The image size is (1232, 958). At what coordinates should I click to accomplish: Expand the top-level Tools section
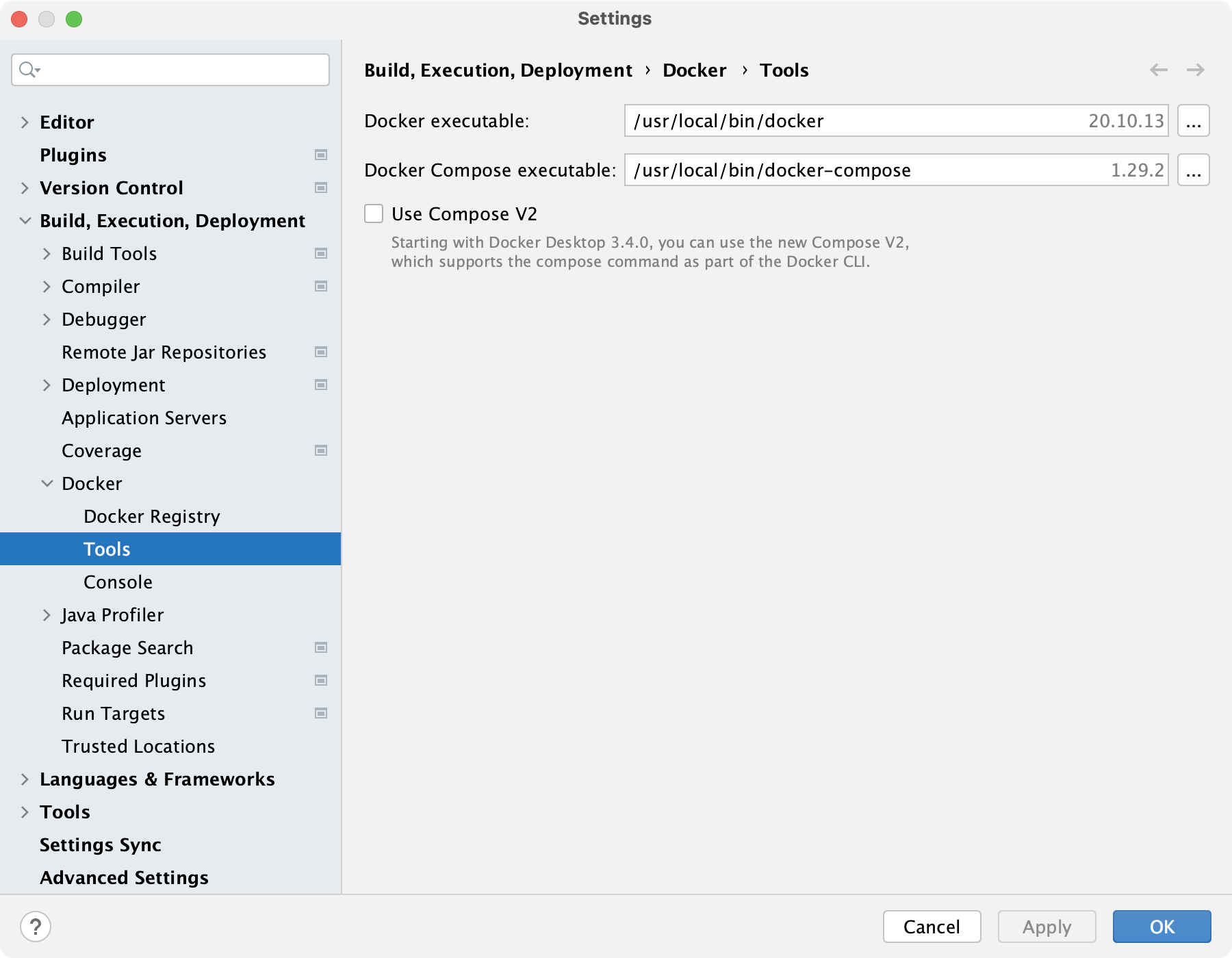[x=25, y=812]
